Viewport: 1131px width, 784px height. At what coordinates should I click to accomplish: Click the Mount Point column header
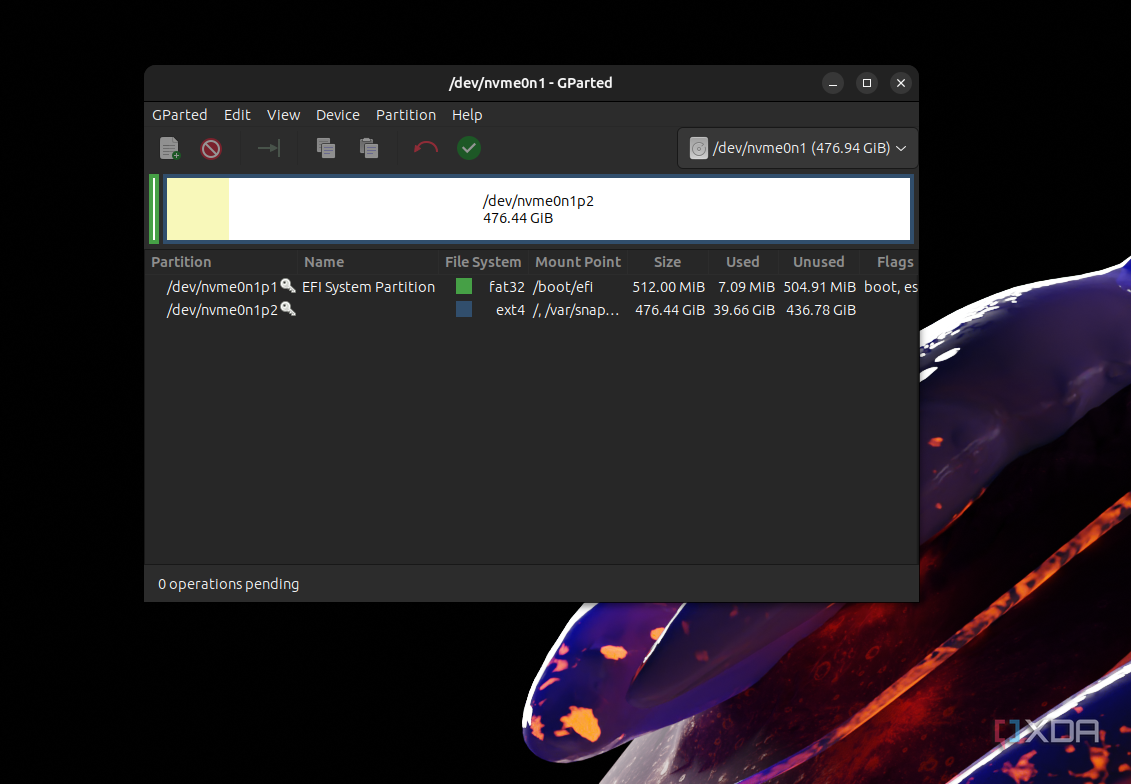coord(578,262)
